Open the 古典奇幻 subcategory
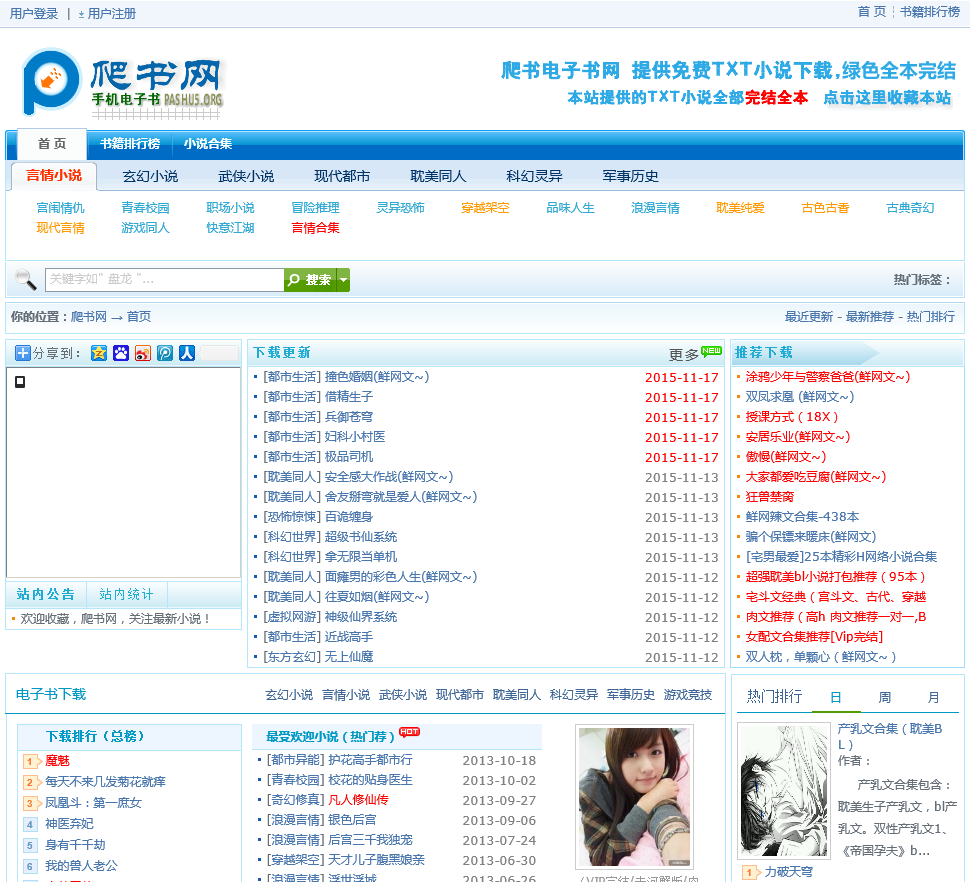This screenshot has width=970, height=882. tap(910, 208)
